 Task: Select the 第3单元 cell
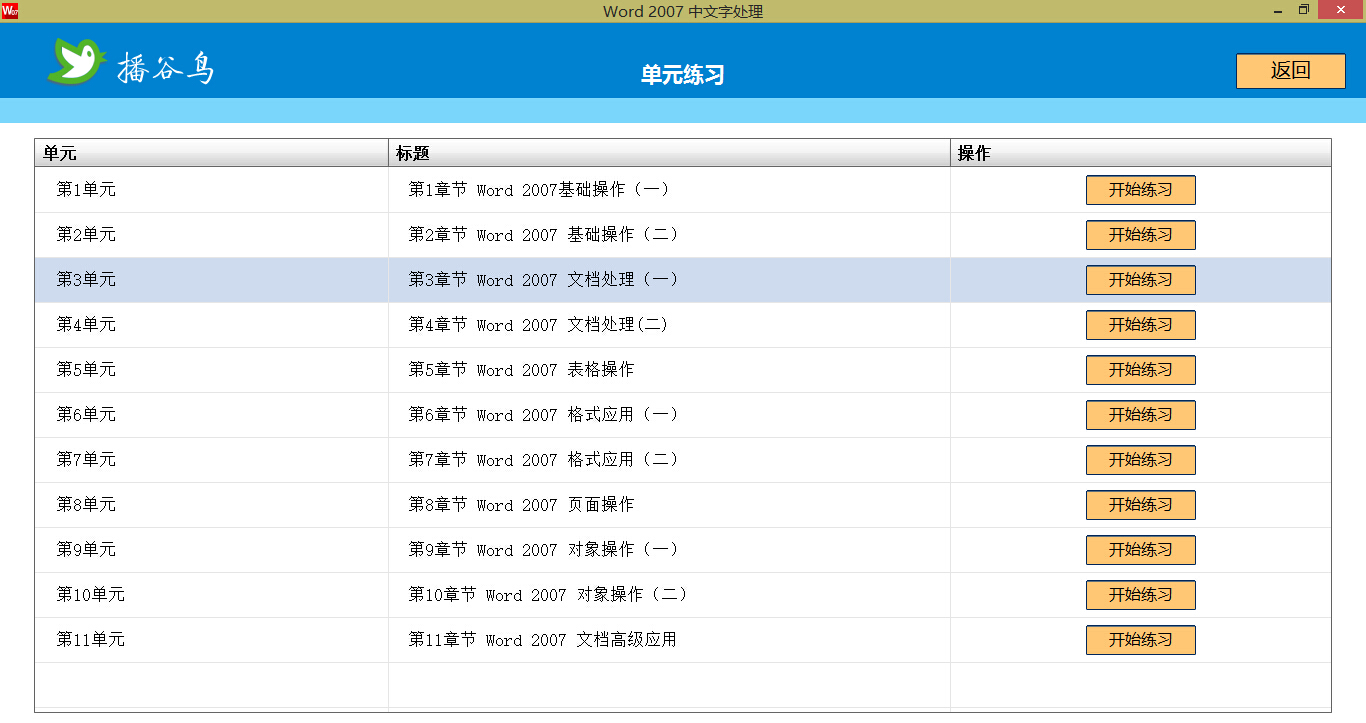pyautogui.click(x=211, y=280)
